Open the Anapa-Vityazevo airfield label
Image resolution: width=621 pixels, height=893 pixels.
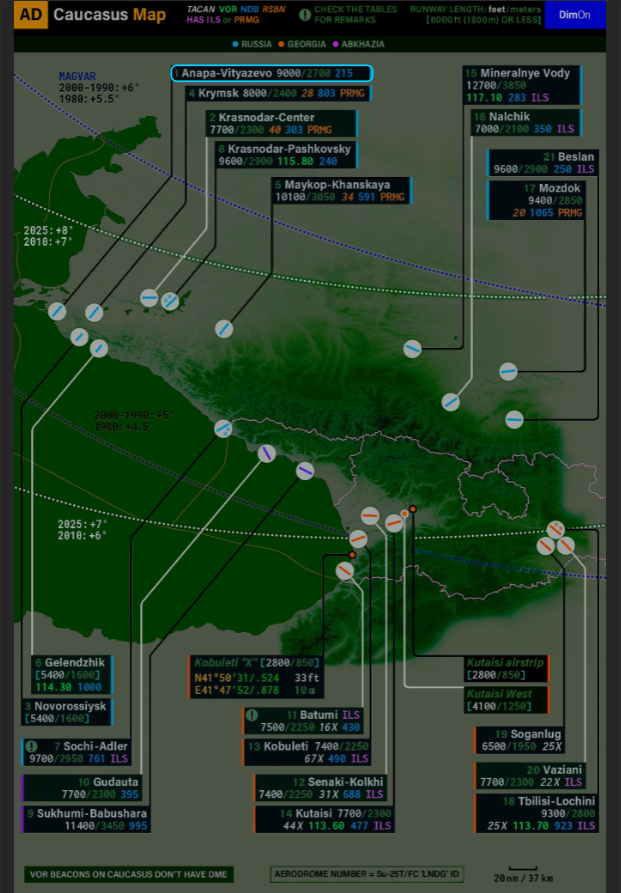271,73
